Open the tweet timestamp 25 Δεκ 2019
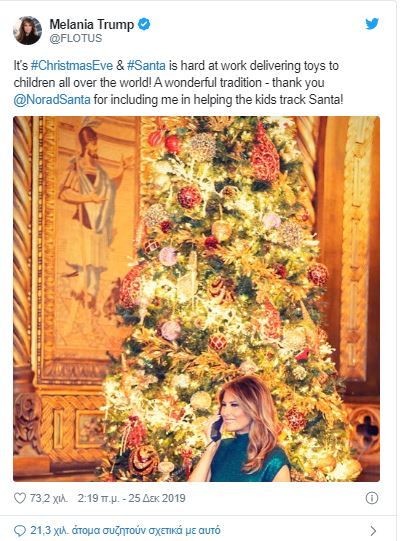Screen dimensions: 404x541 click(131, 498)
